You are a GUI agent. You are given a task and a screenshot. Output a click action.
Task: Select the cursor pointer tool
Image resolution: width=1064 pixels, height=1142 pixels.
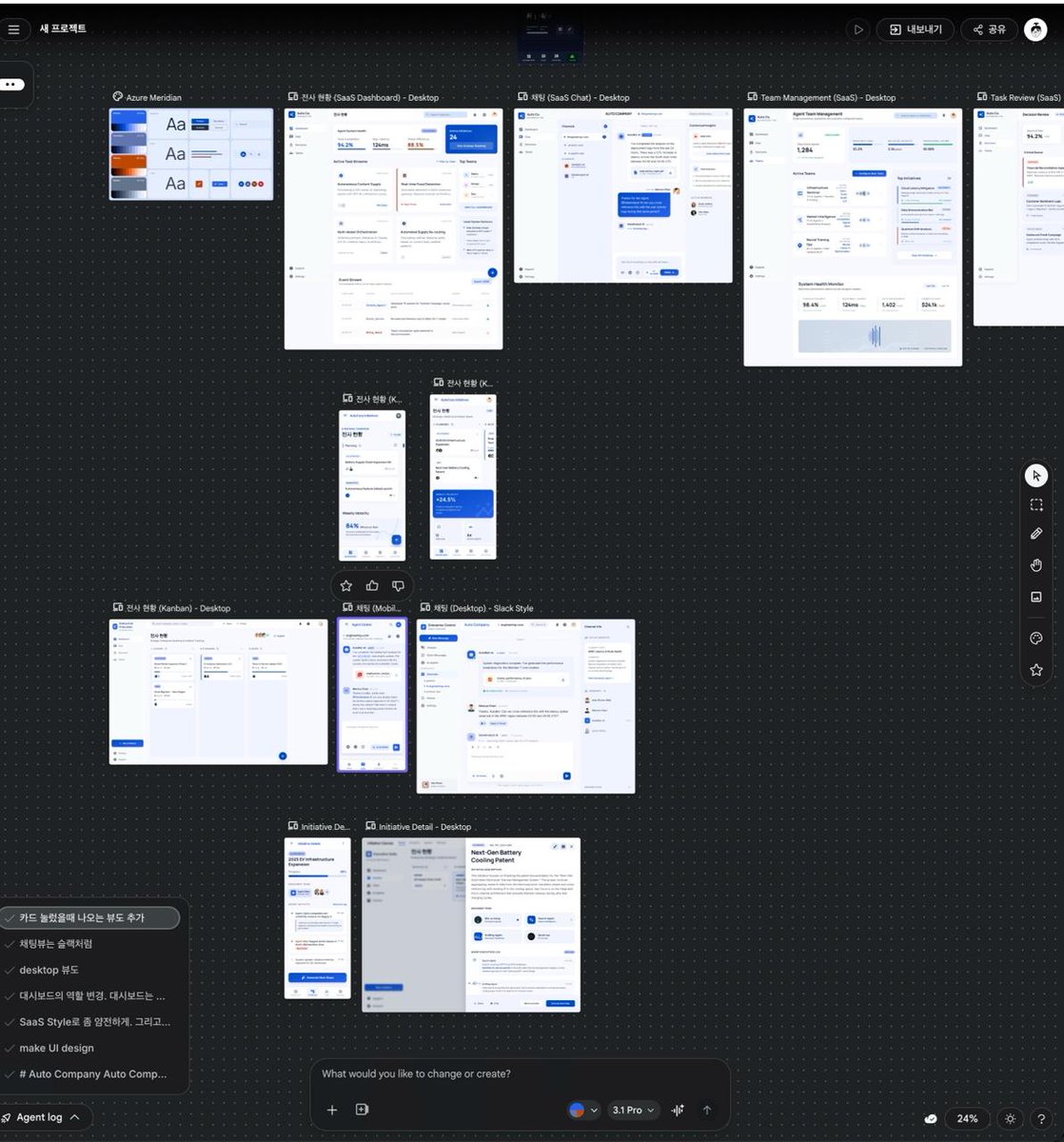coord(1036,476)
